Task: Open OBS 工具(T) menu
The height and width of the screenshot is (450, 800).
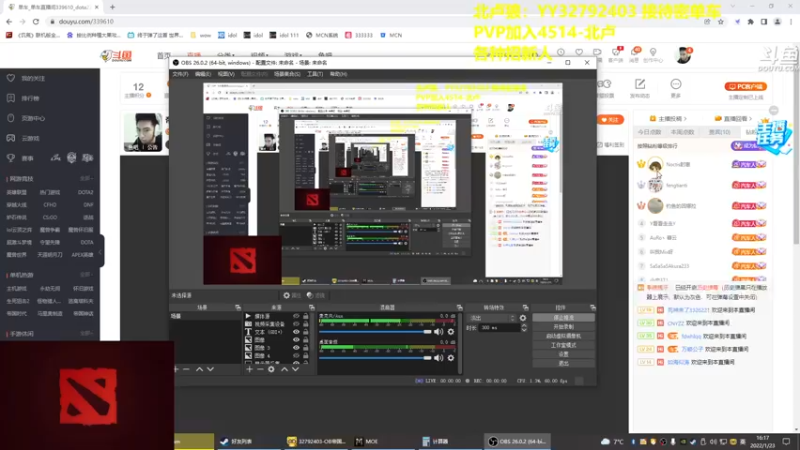Action: tap(315, 74)
